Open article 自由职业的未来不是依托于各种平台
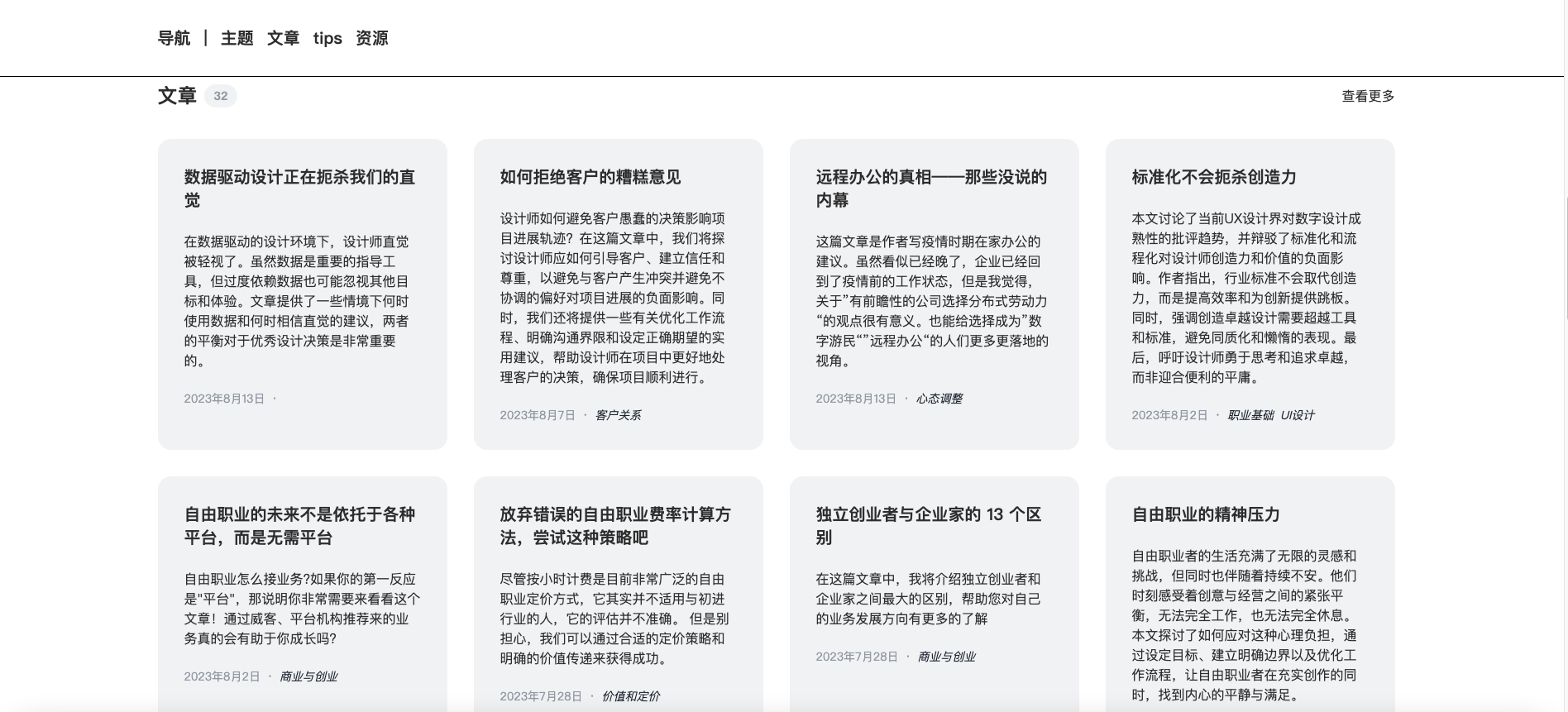 [x=299, y=526]
